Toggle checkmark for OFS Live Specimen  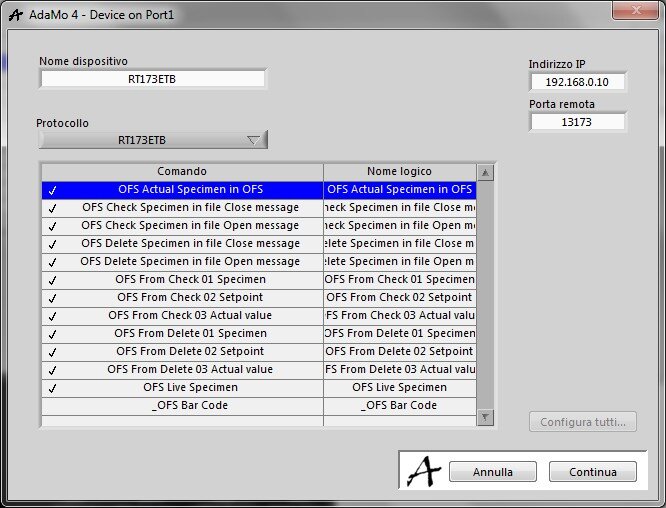tap(52, 388)
